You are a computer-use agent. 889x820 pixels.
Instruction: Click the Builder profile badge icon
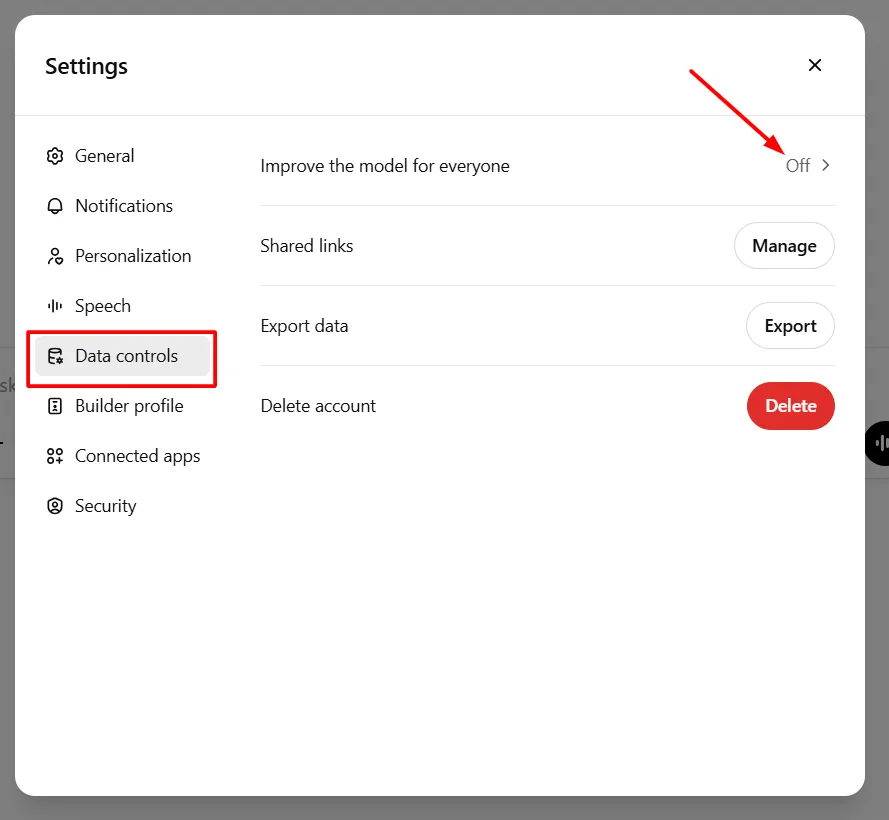point(55,406)
